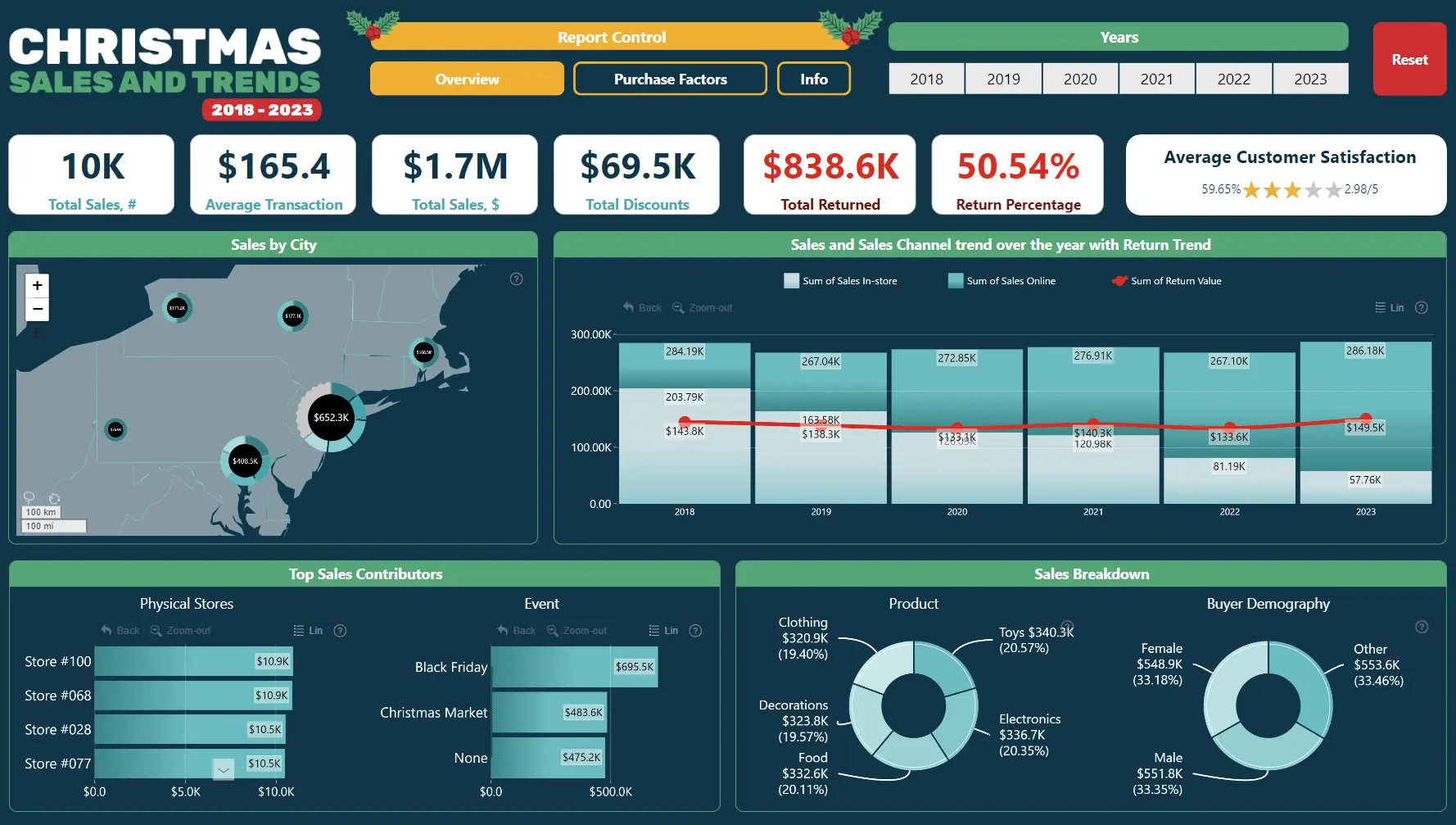Viewport: 1456px width, 825px height.
Task: Click the reset view icon on the map
Action: pyautogui.click(x=54, y=500)
